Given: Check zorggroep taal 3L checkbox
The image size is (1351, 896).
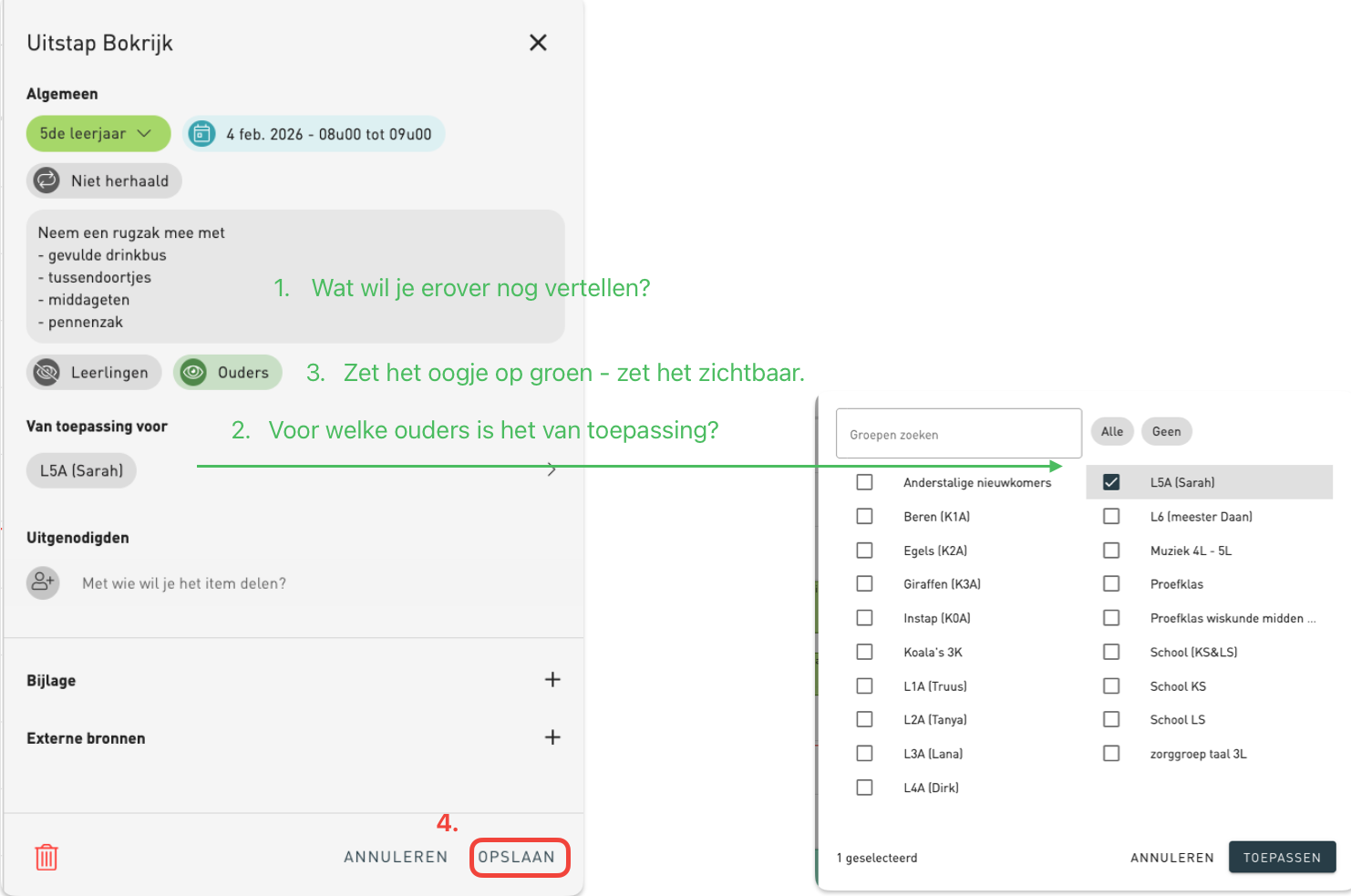Looking at the screenshot, I should point(1111,753).
